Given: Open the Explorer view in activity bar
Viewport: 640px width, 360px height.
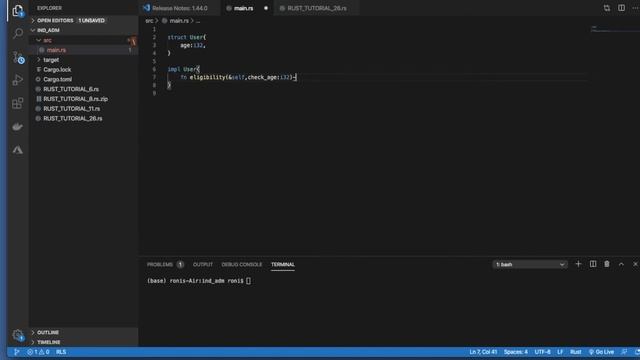Looking at the screenshot, I should point(18,11).
